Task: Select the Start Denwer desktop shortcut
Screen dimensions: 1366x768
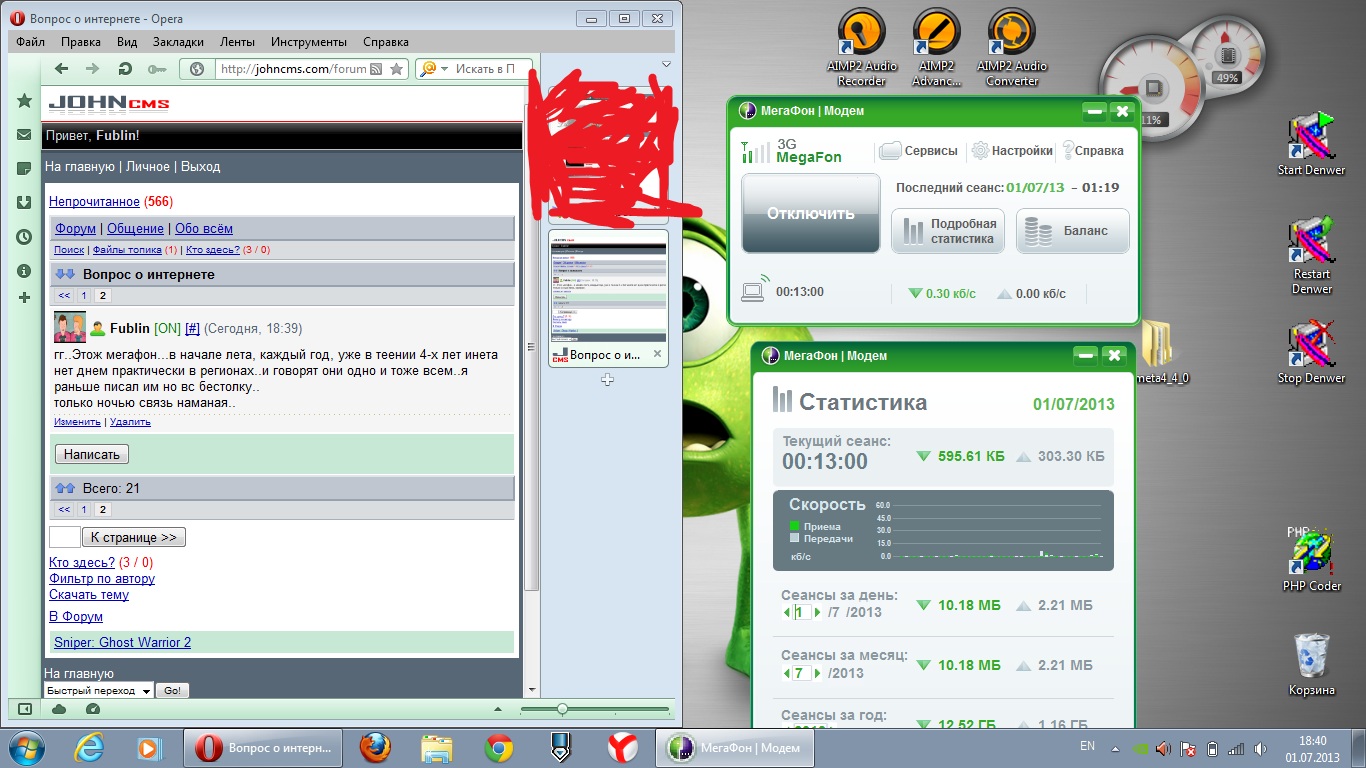Action: (1311, 143)
